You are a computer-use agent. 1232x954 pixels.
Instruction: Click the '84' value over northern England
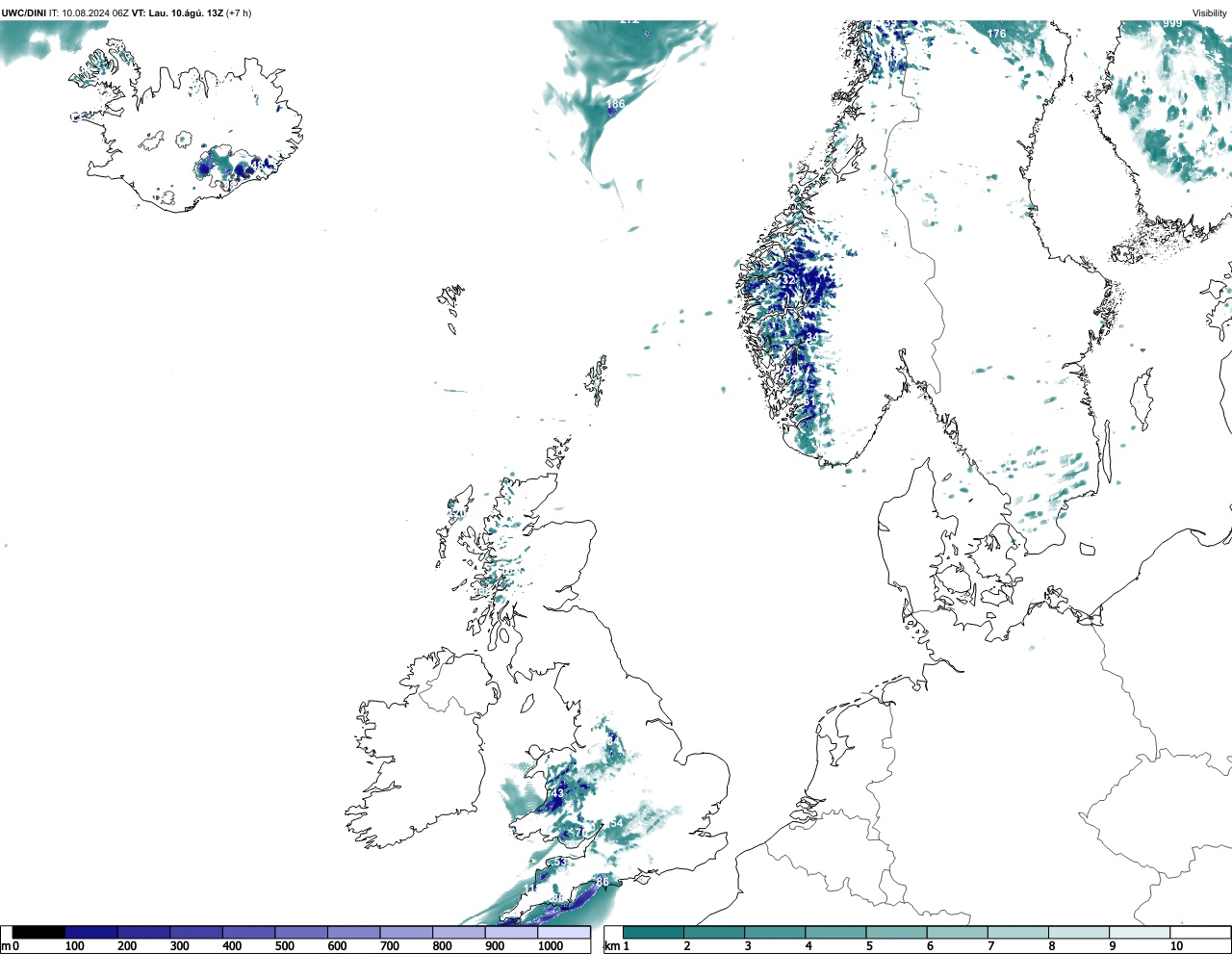[613, 739]
